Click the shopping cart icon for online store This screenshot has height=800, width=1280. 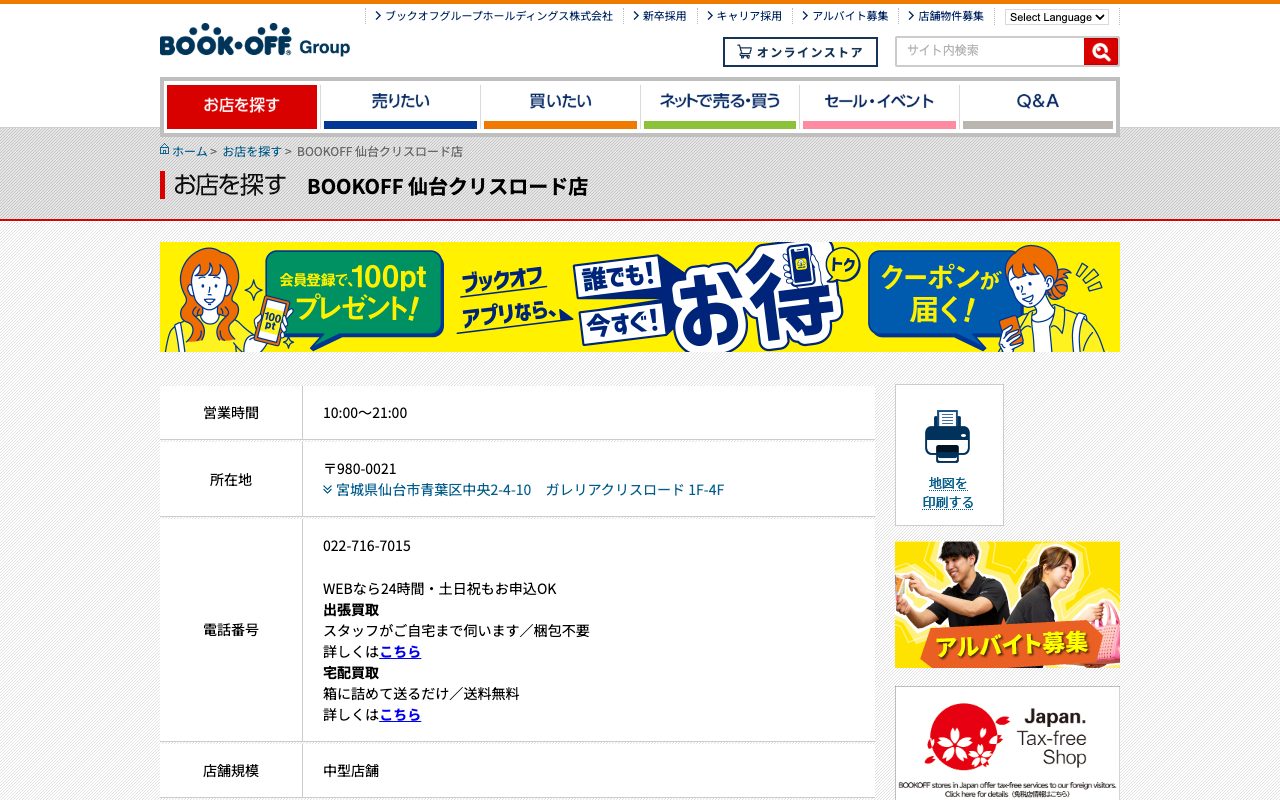coord(744,52)
